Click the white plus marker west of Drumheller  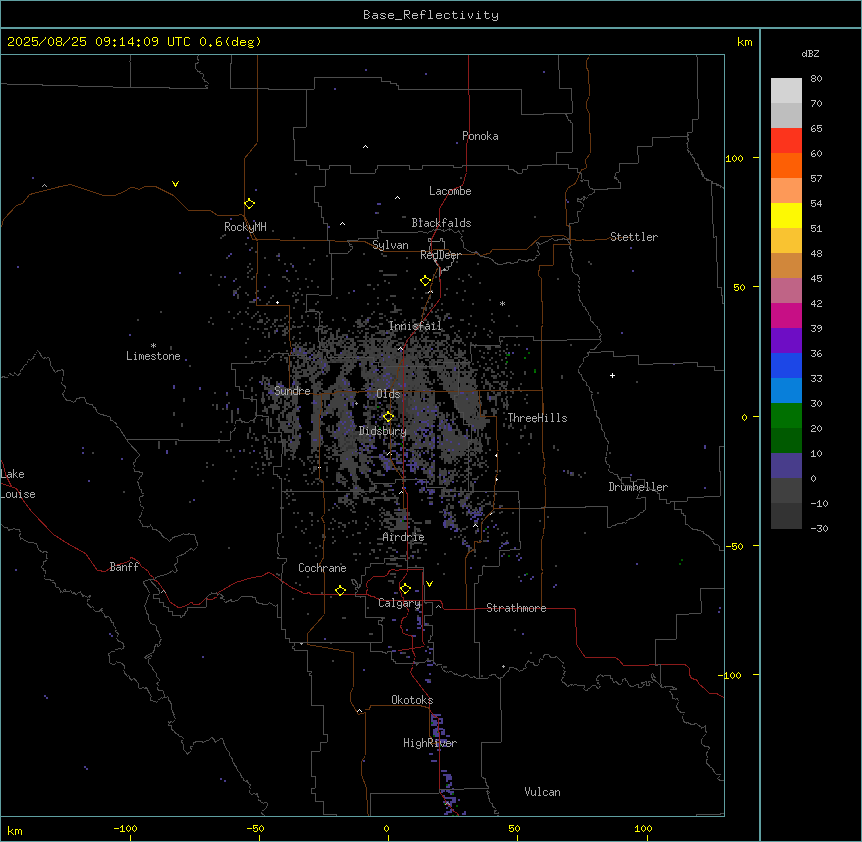pos(612,375)
